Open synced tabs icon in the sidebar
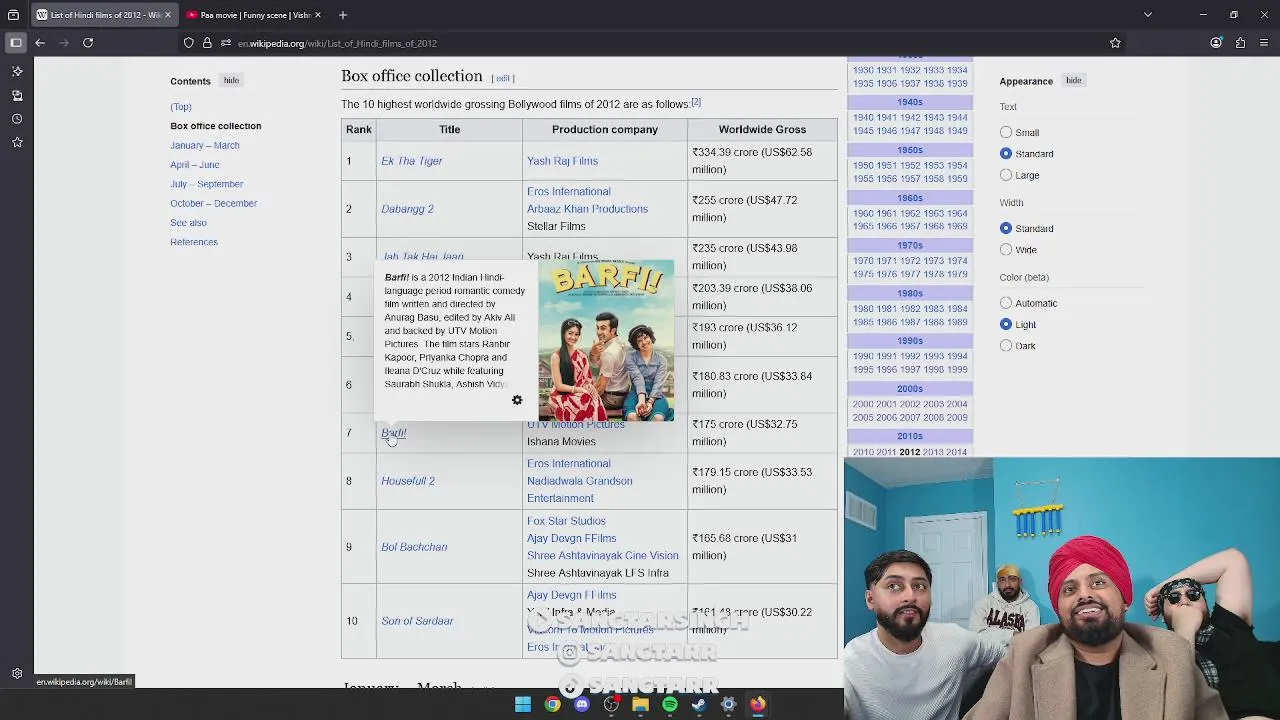 17,95
